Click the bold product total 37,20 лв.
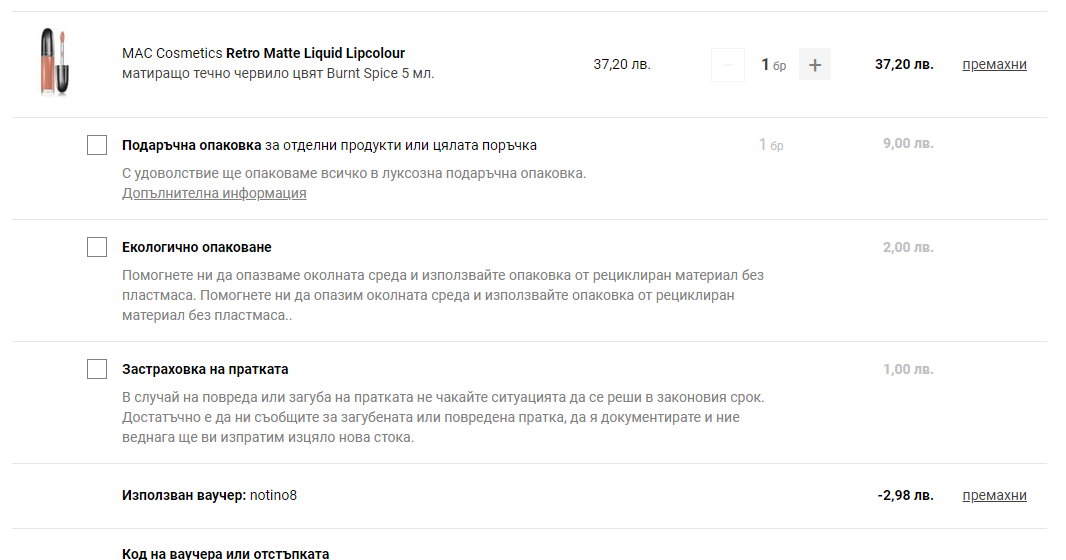The image size is (1066, 560). pyautogui.click(x=904, y=64)
